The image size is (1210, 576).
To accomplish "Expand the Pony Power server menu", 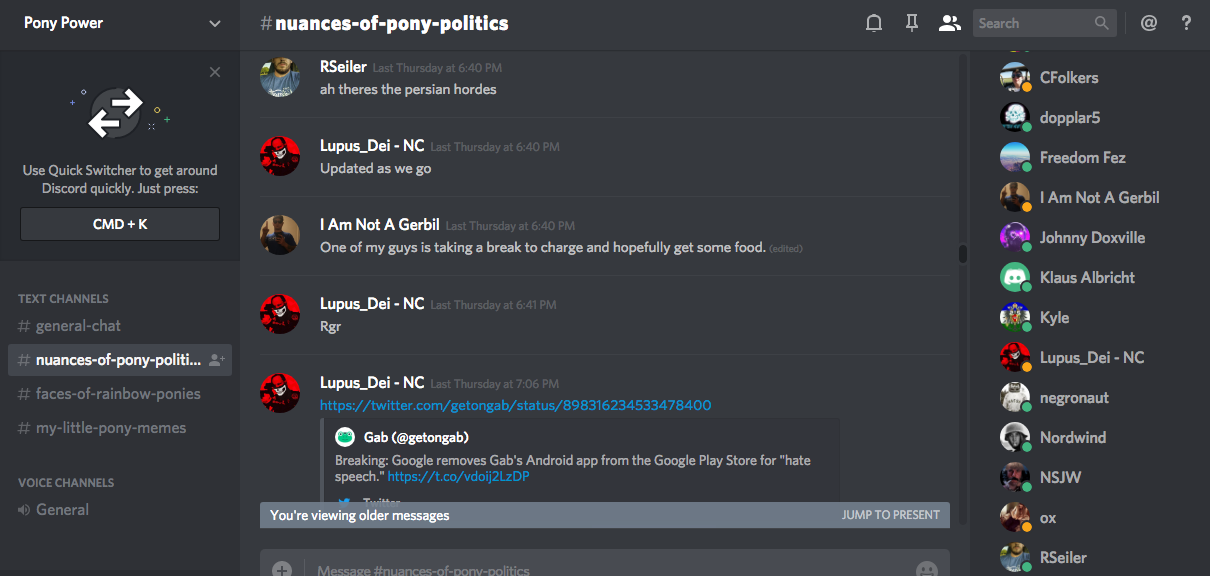I will click(x=214, y=24).
